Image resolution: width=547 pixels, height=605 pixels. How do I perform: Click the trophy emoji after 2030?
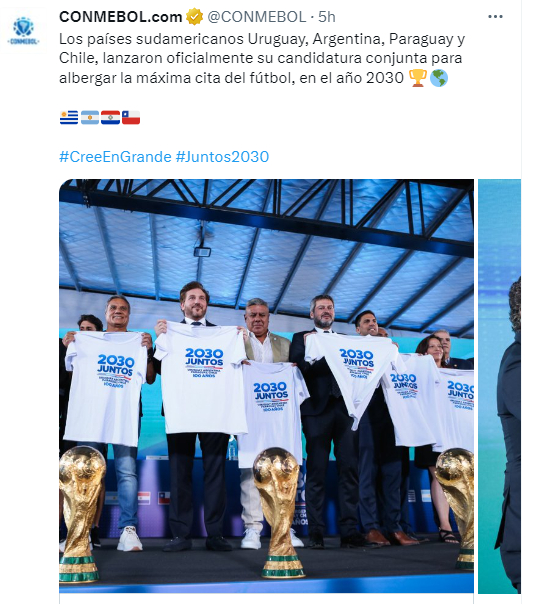417,78
